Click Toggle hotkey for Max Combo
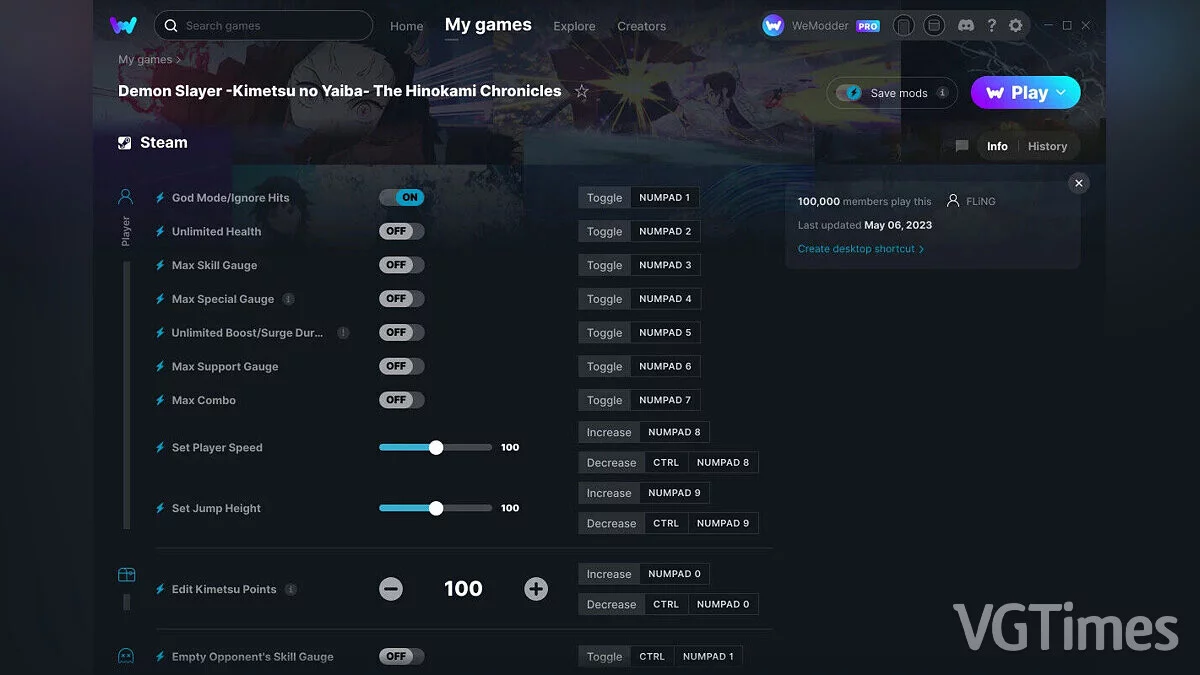Viewport: 1200px width, 675px height. coord(604,400)
